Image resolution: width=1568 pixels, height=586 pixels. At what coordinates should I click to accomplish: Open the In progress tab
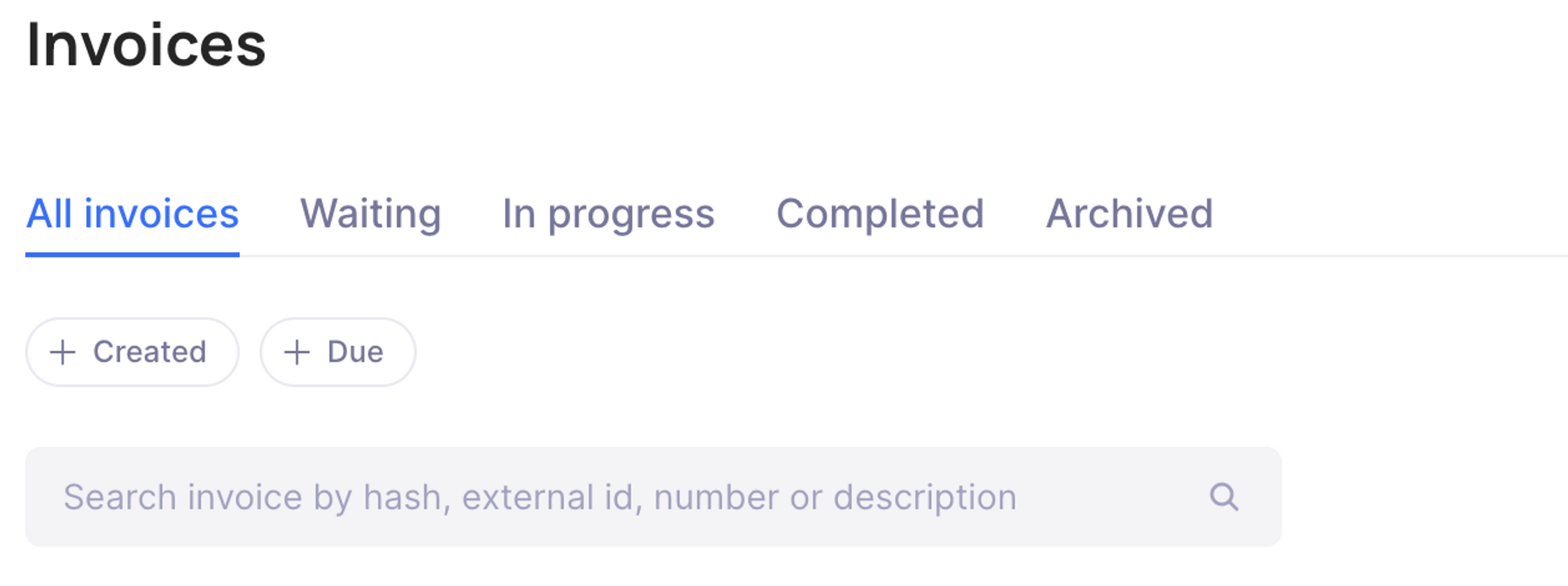pyautogui.click(x=608, y=214)
